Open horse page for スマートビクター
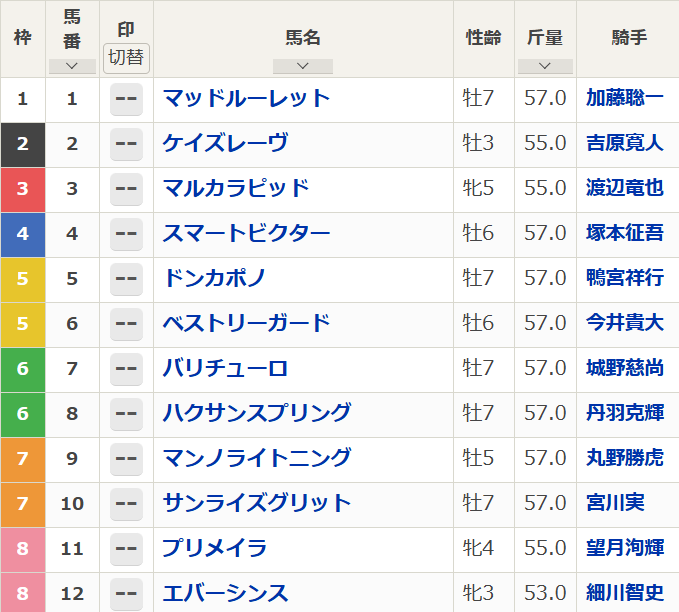 point(246,234)
